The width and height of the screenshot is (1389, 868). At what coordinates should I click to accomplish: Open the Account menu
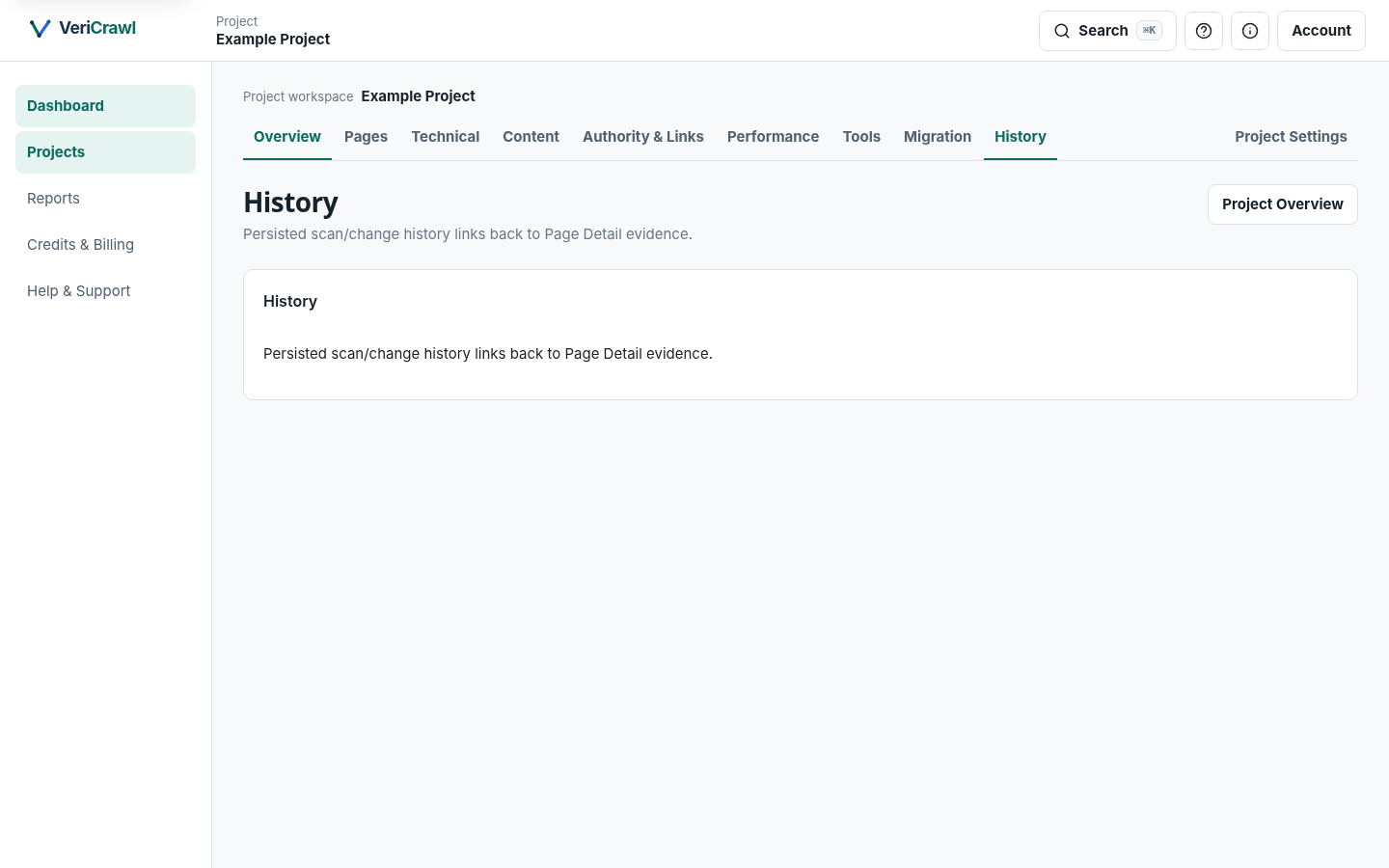tap(1321, 31)
